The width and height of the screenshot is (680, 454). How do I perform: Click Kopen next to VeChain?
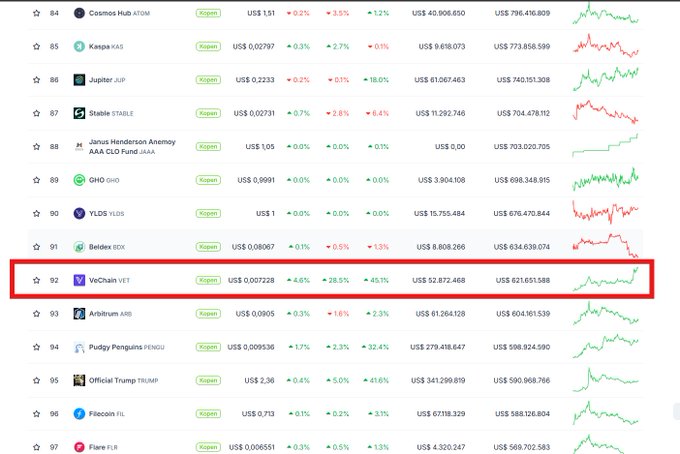208,280
